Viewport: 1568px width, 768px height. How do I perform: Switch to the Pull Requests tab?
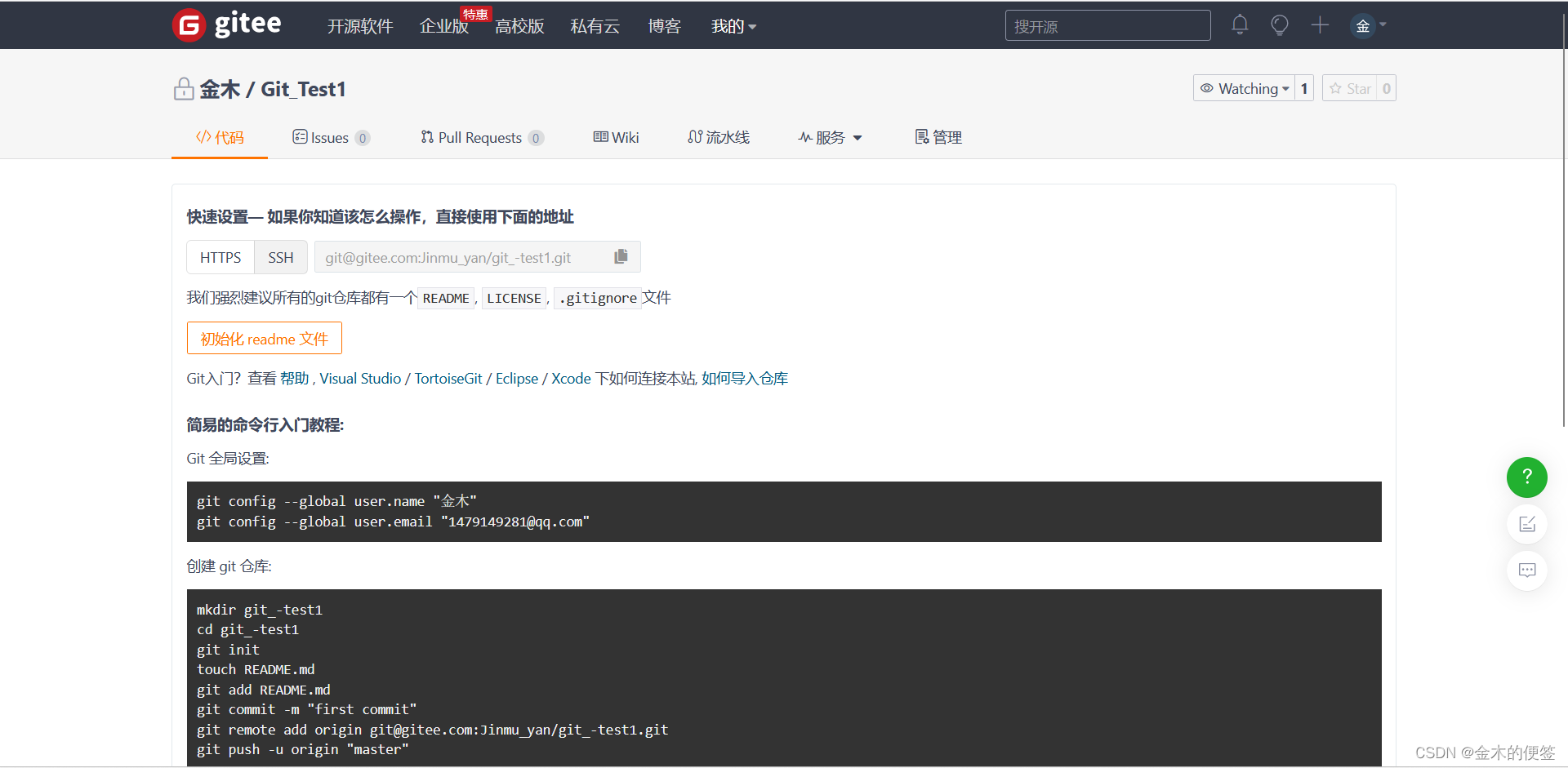pos(482,137)
